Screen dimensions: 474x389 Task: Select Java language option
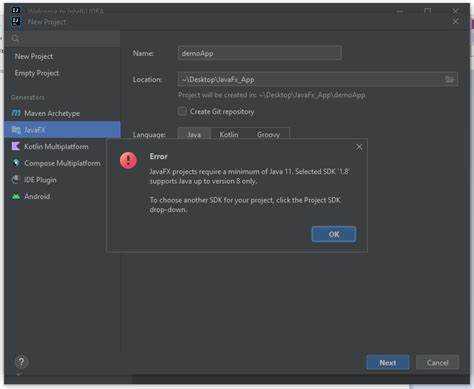(x=194, y=134)
